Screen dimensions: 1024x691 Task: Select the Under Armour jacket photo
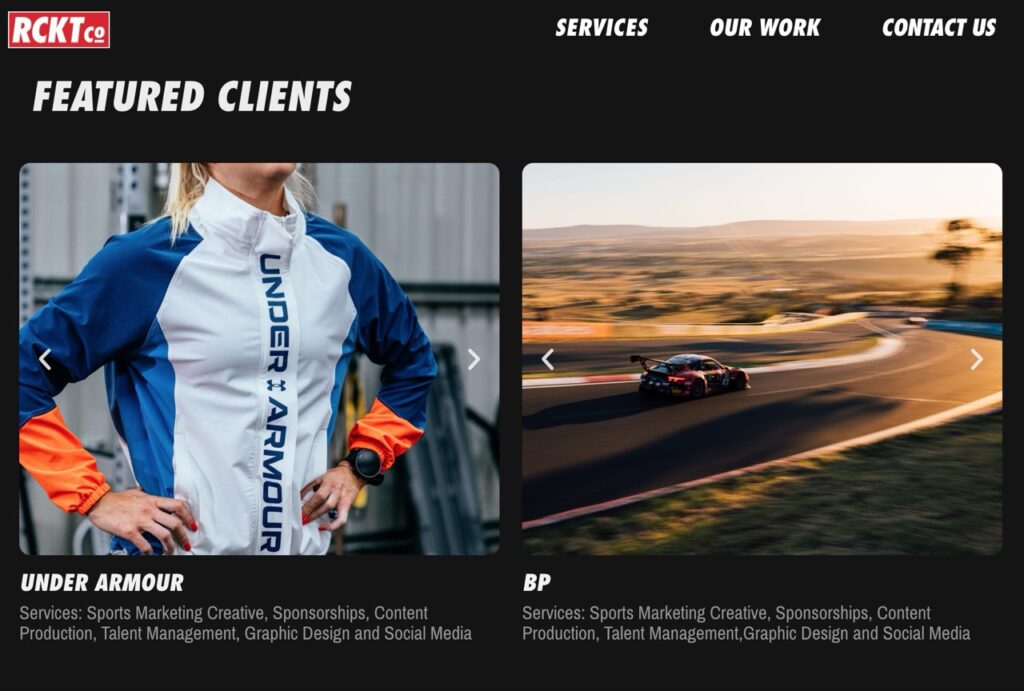[259, 359]
